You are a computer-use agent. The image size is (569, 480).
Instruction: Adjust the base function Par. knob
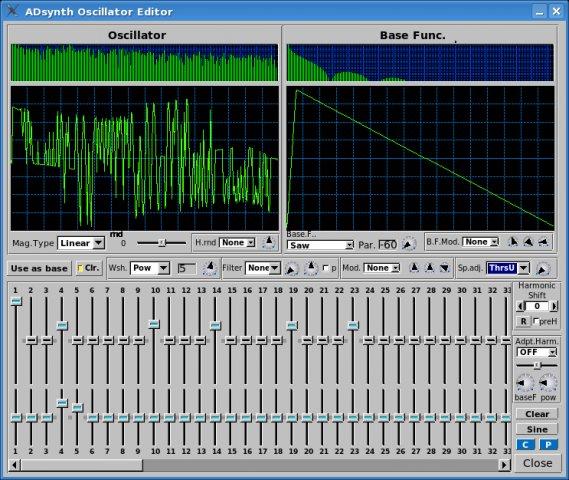[409, 244]
